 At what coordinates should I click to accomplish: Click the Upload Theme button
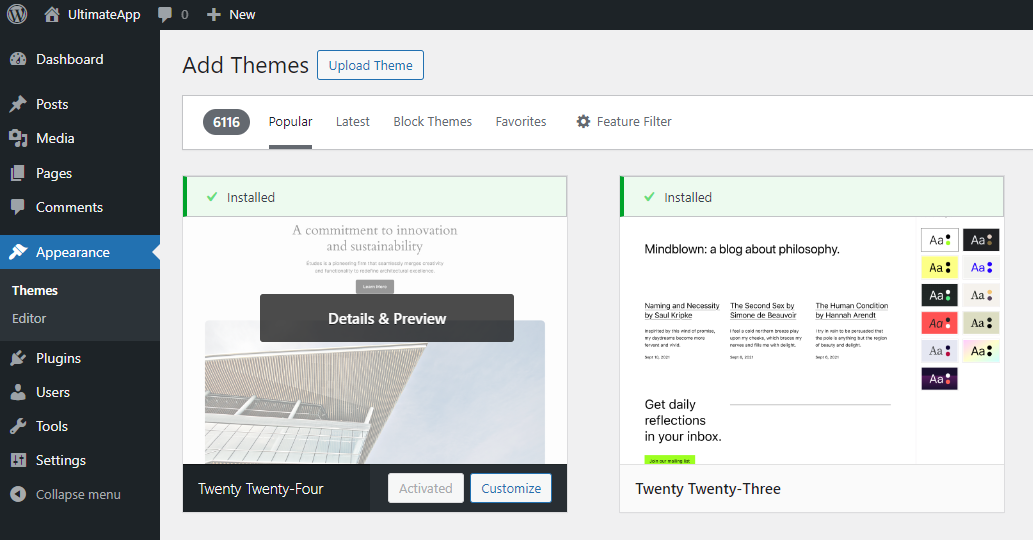[370, 65]
